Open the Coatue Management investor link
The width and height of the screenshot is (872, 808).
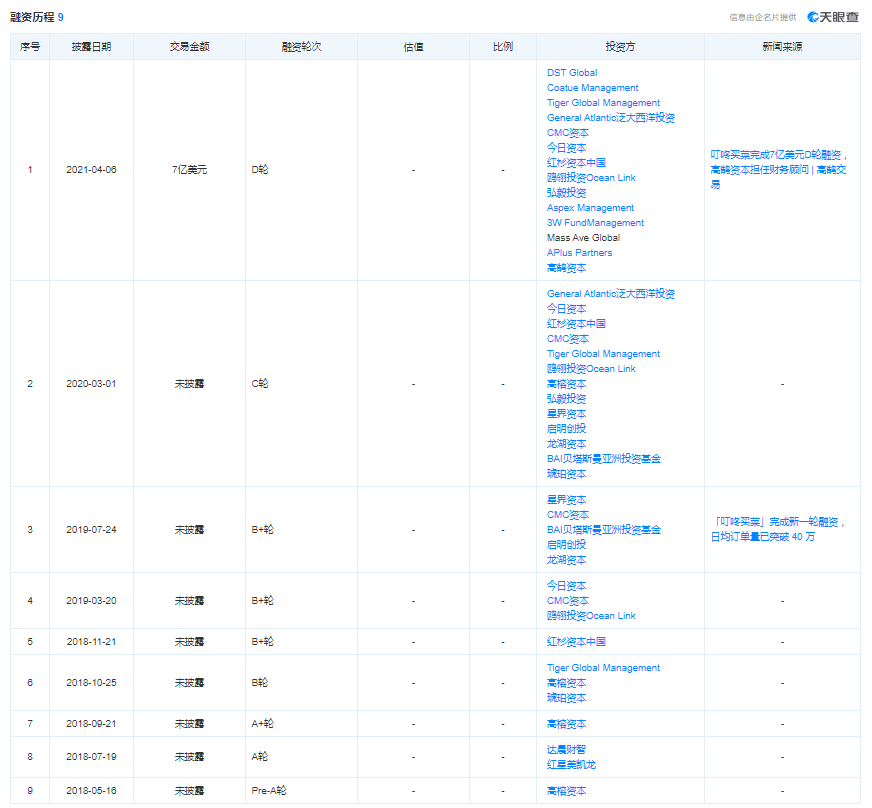pyautogui.click(x=592, y=88)
